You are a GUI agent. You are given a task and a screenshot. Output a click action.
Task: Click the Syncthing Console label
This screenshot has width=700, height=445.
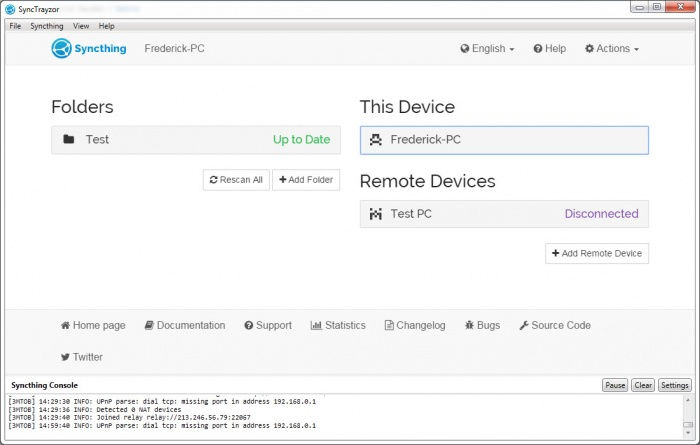tap(45, 385)
